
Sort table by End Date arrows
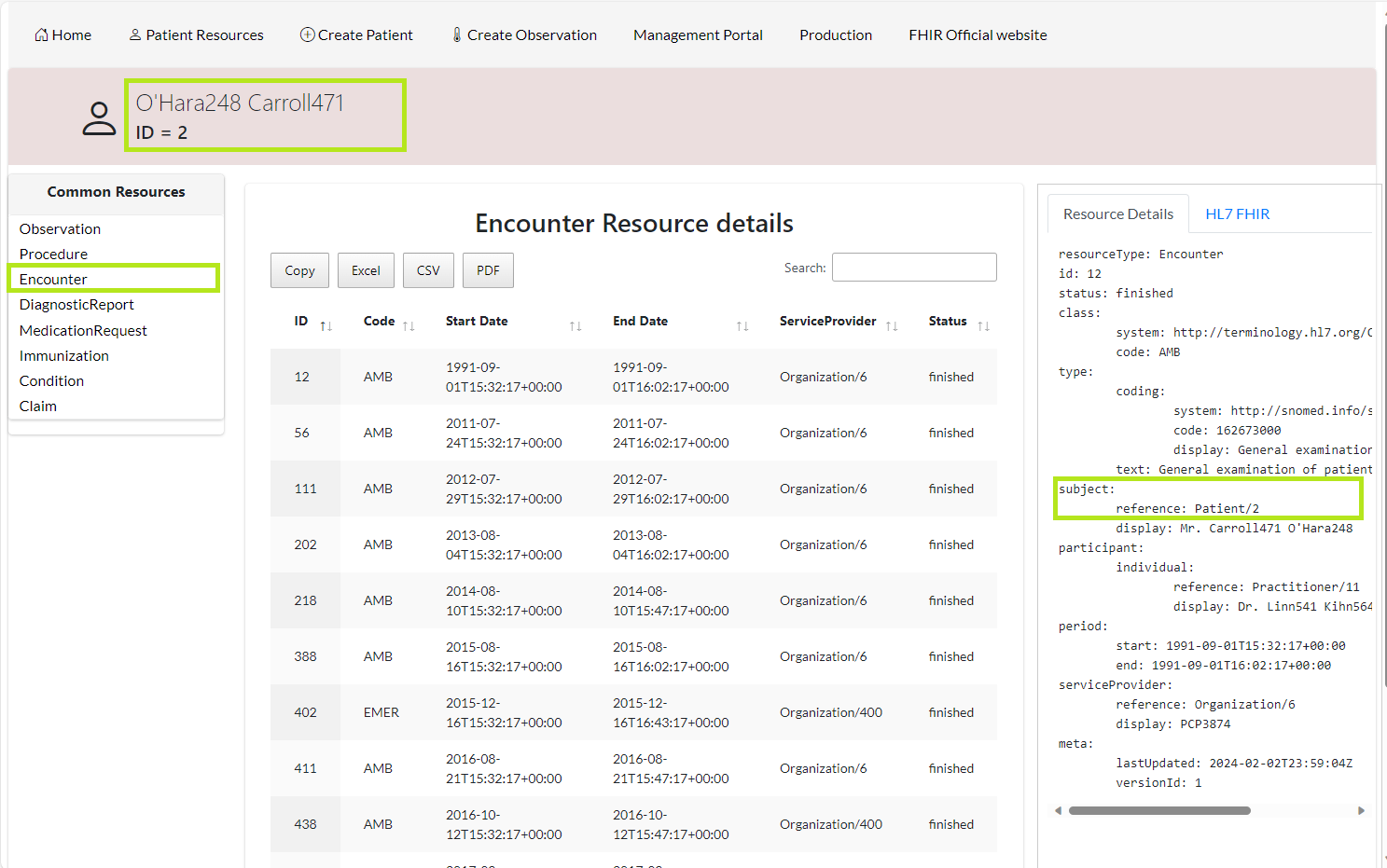click(742, 325)
